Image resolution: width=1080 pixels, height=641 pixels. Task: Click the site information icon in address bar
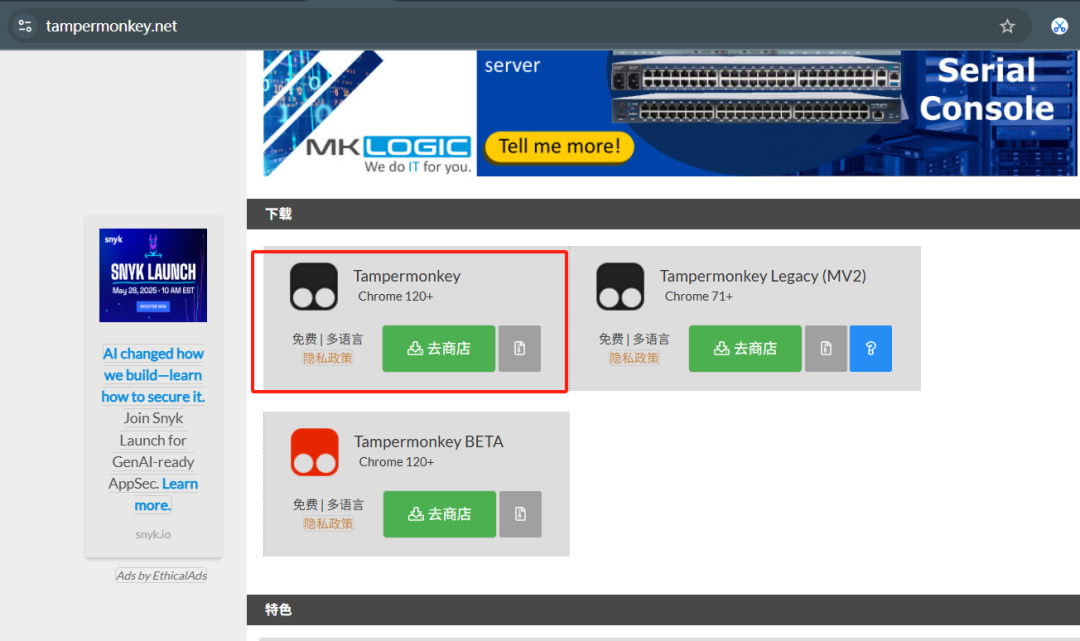click(x=25, y=26)
